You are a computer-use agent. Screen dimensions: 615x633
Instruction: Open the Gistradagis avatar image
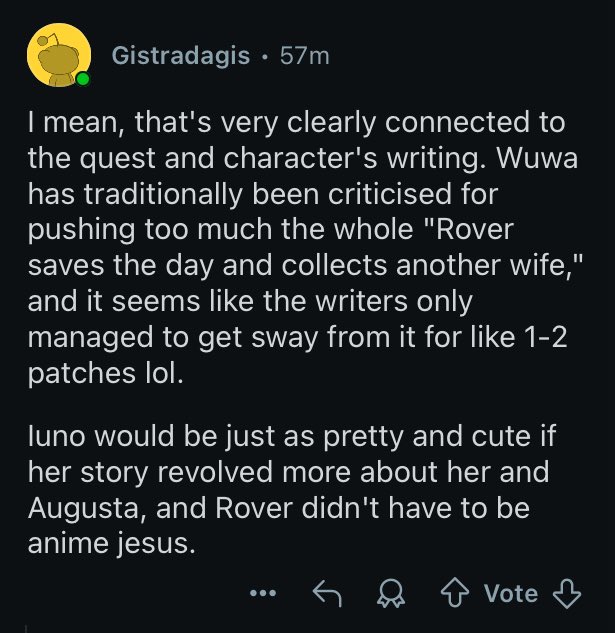click(56, 55)
